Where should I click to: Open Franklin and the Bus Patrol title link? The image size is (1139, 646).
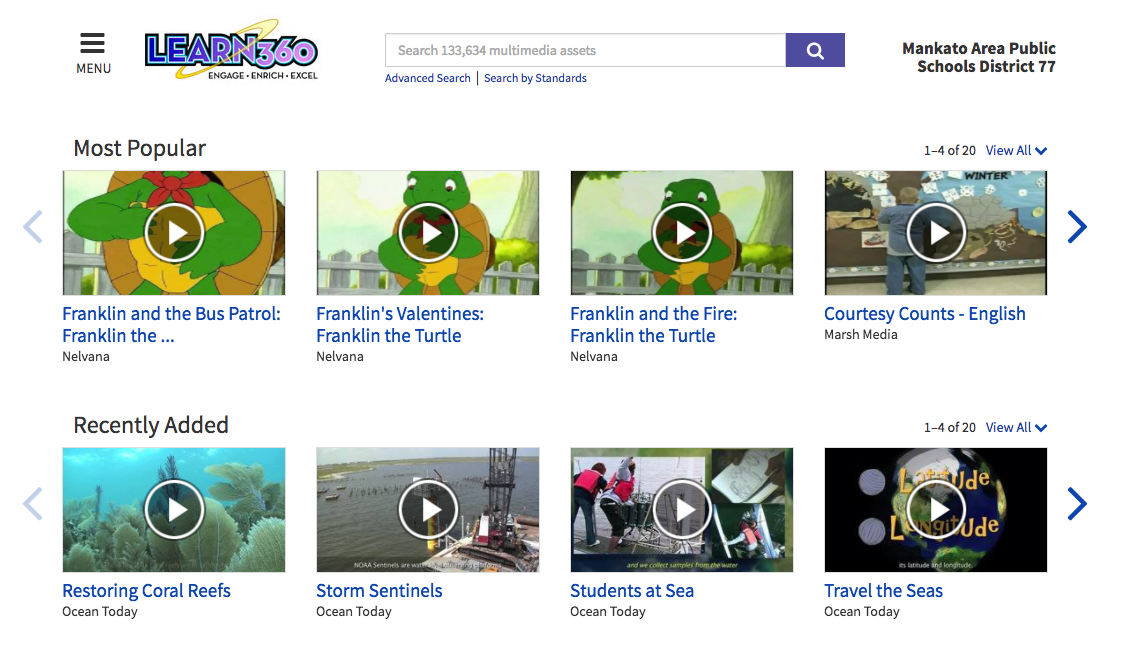point(171,325)
